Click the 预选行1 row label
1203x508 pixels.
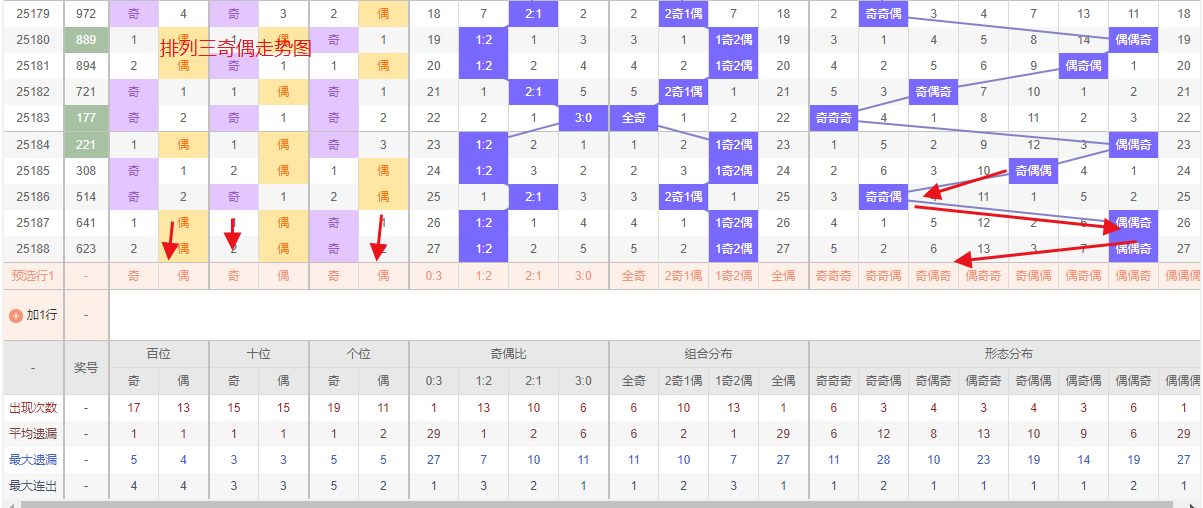(33, 275)
